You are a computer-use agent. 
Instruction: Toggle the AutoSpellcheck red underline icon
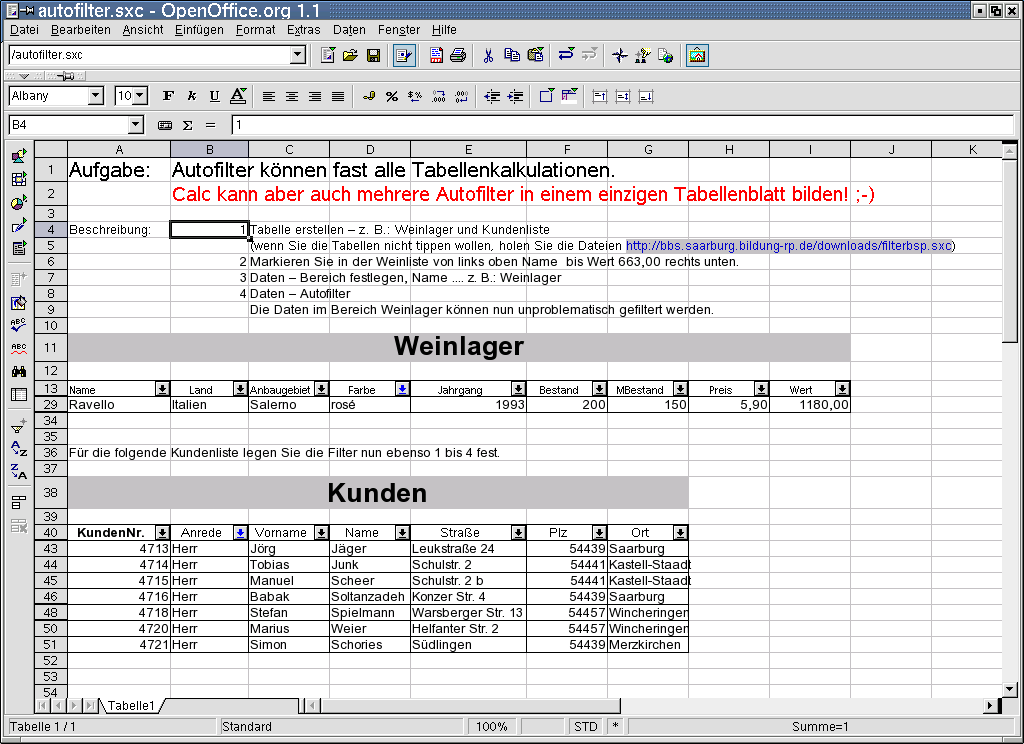point(18,348)
